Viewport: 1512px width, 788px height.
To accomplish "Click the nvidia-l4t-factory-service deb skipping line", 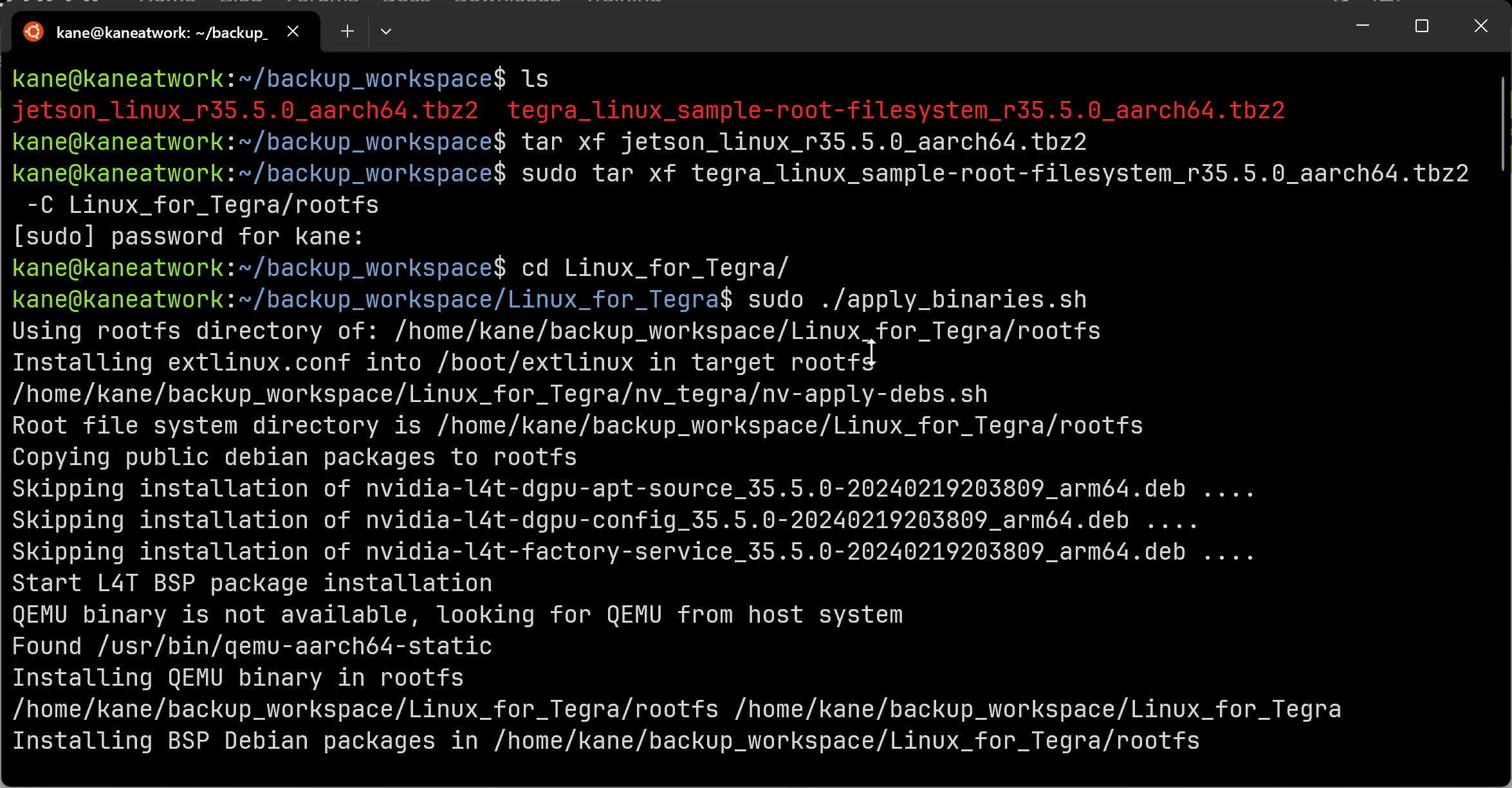I will coord(634,552).
